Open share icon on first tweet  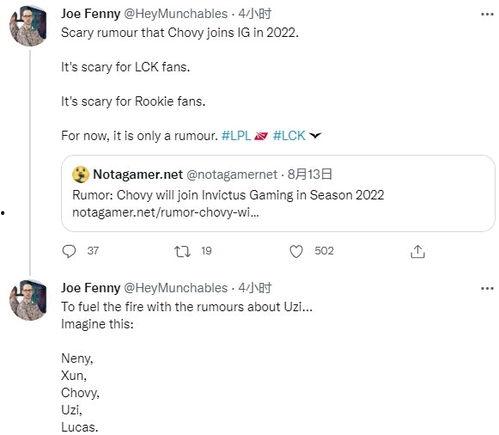[x=418, y=251]
